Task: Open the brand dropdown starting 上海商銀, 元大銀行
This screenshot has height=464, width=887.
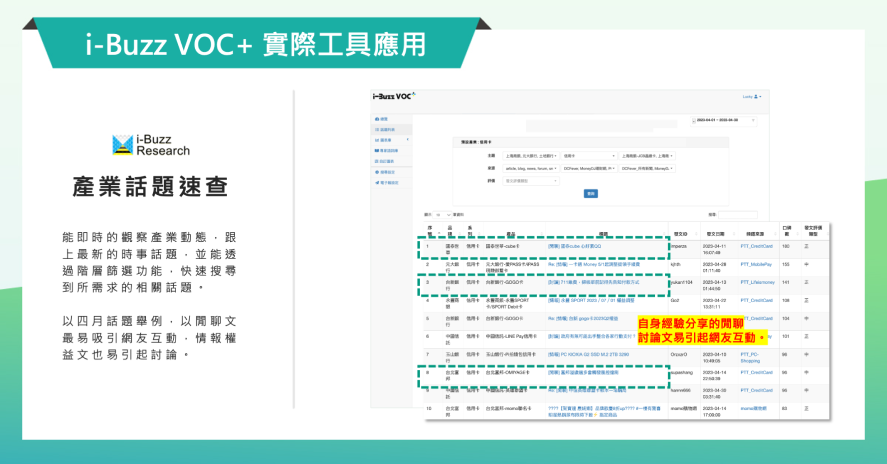Action: pyautogui.click(x=531, y=156)
